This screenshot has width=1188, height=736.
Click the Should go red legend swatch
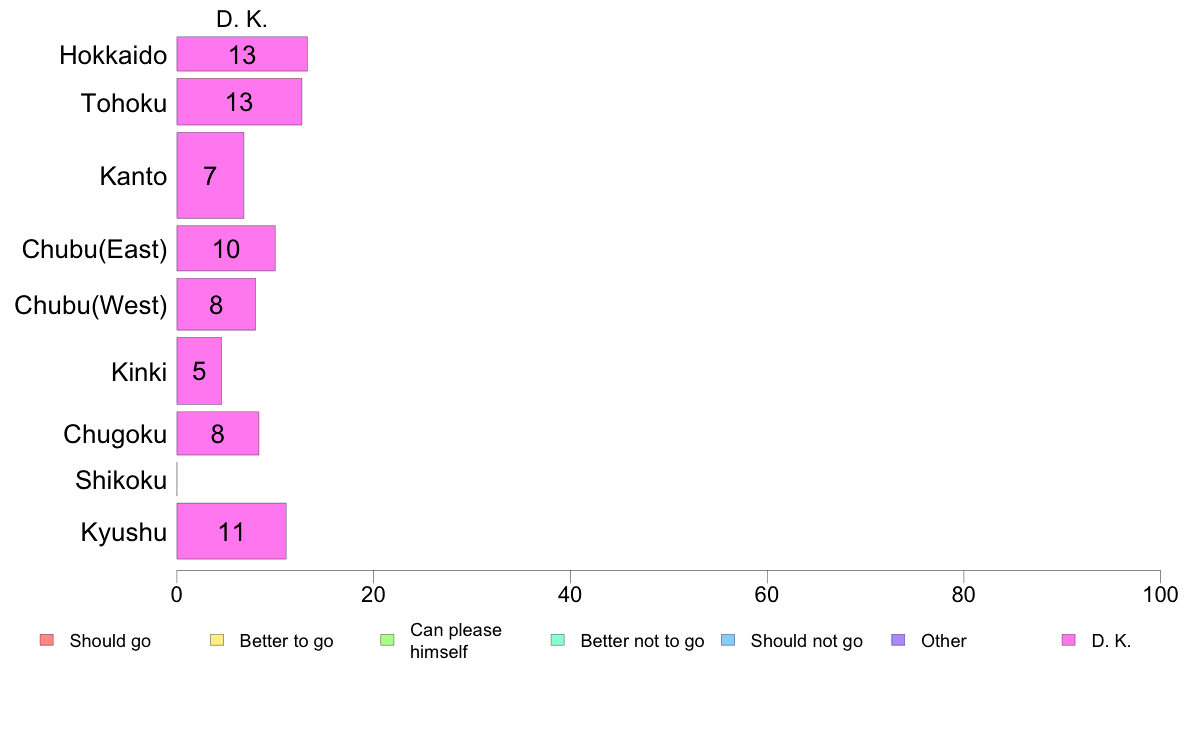[46, 640]
